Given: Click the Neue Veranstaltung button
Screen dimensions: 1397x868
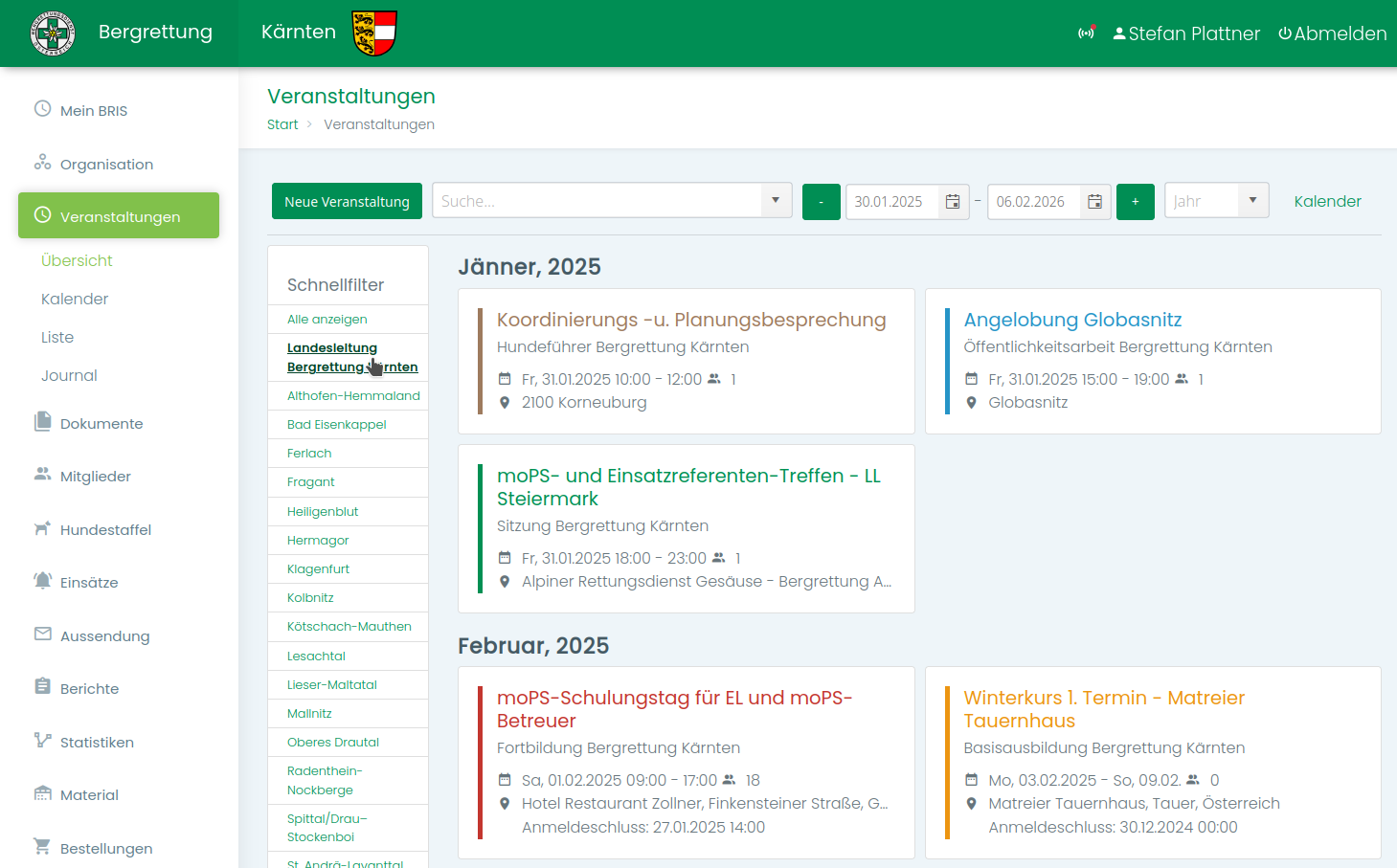Looking at the screenshot, I should click(x=347, y=202).
